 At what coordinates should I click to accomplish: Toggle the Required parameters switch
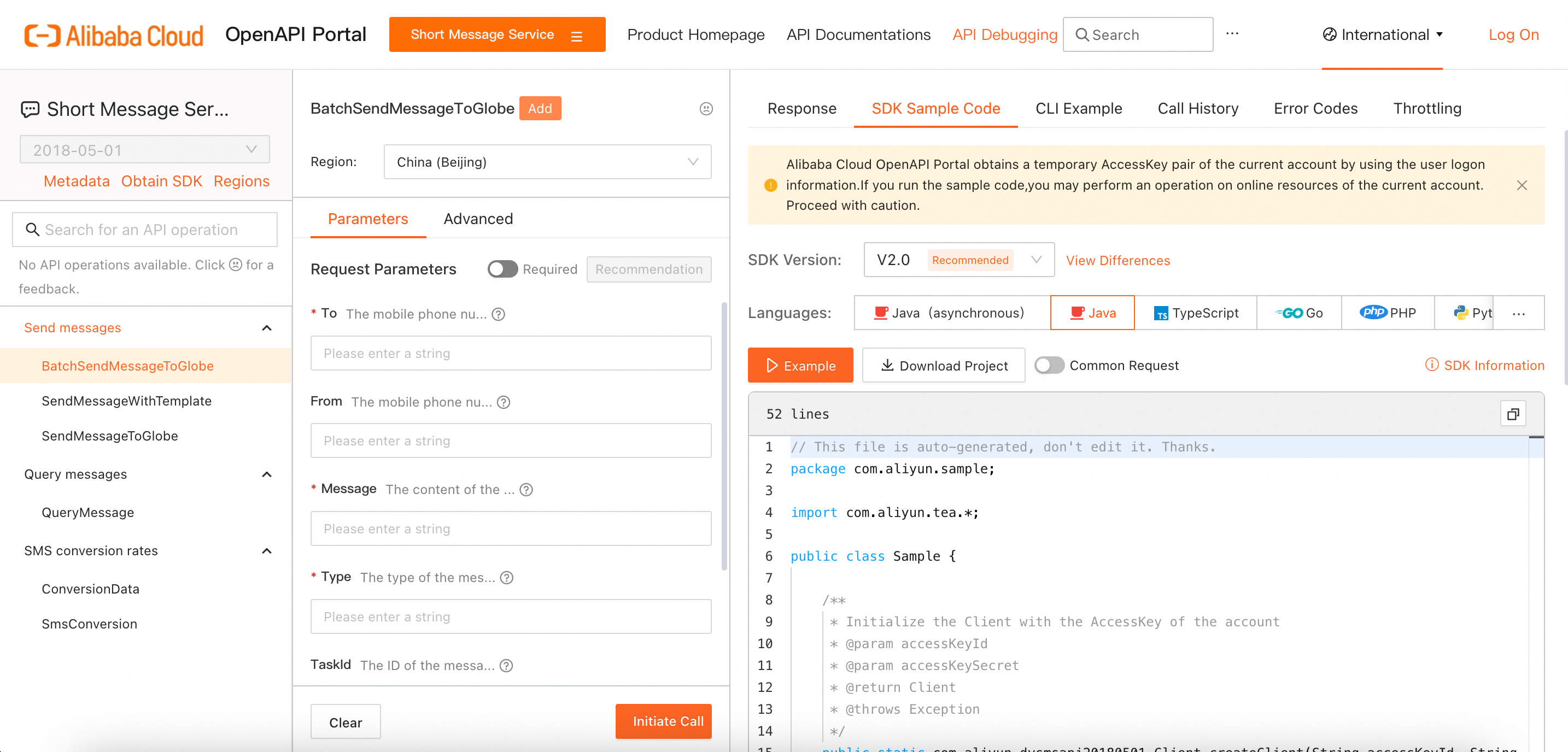[x=502, y=269]
